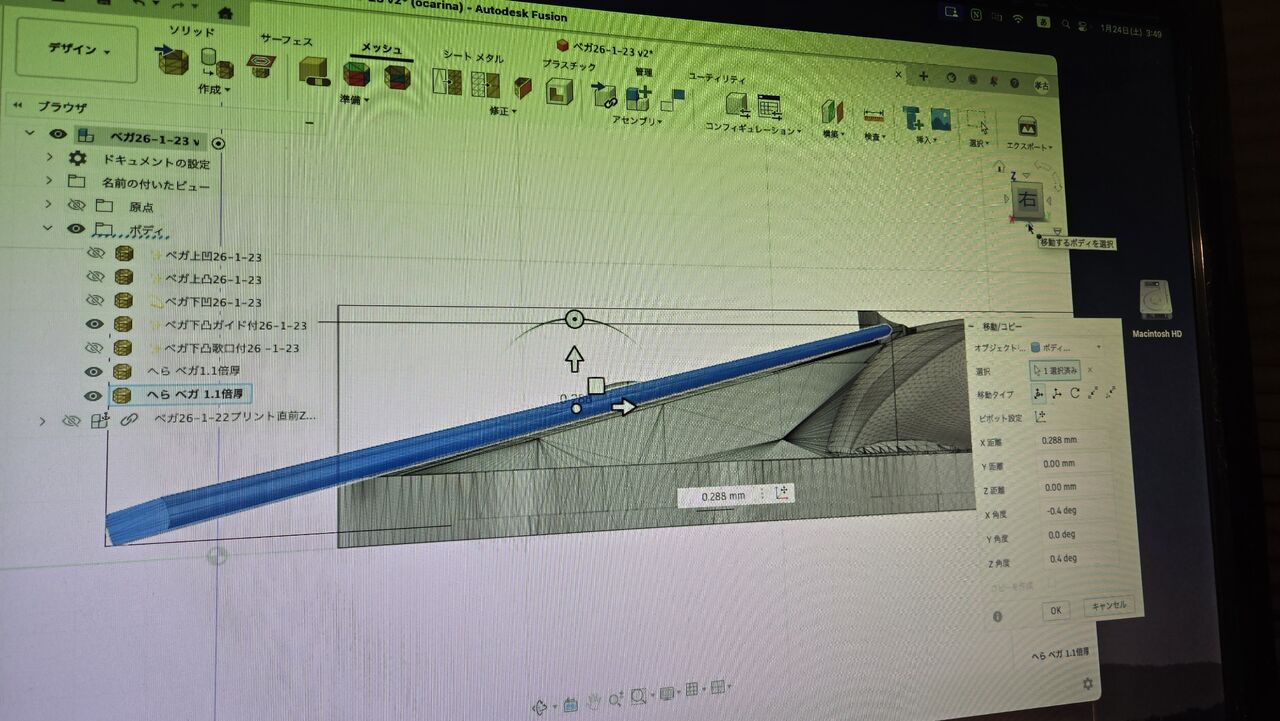Screen dimensions: 1280x721
Task: Collapse the ブラウザ panel with the double arrows
Action: (x=17, y=105)
